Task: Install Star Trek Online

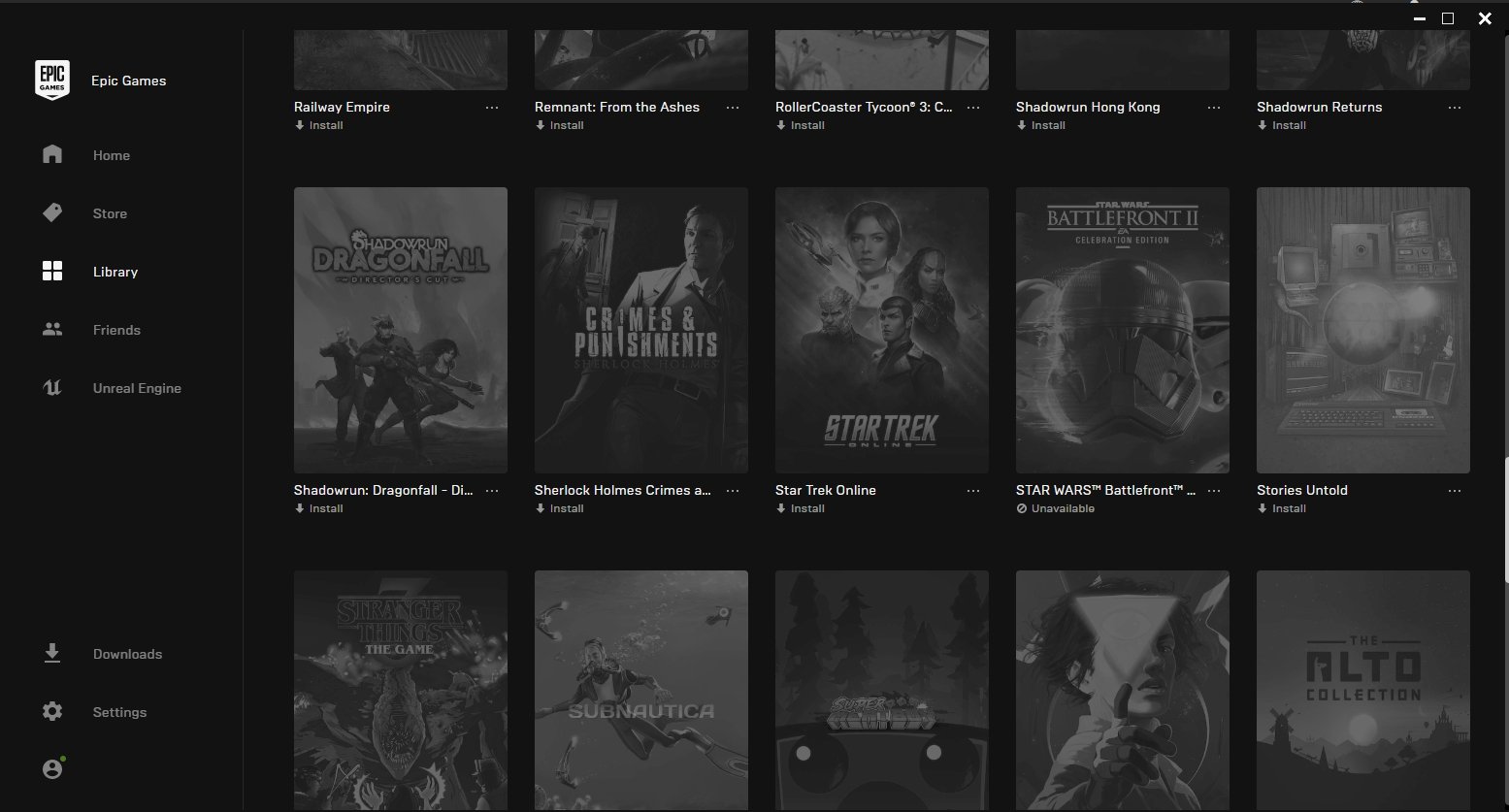Action: (801, 508)
